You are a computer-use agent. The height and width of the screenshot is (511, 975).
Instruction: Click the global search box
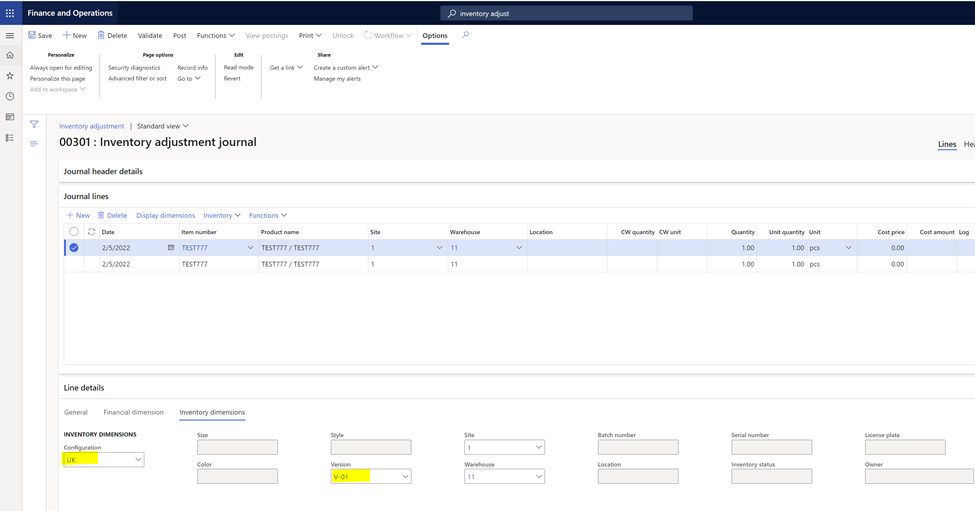(x=566, y=13)
